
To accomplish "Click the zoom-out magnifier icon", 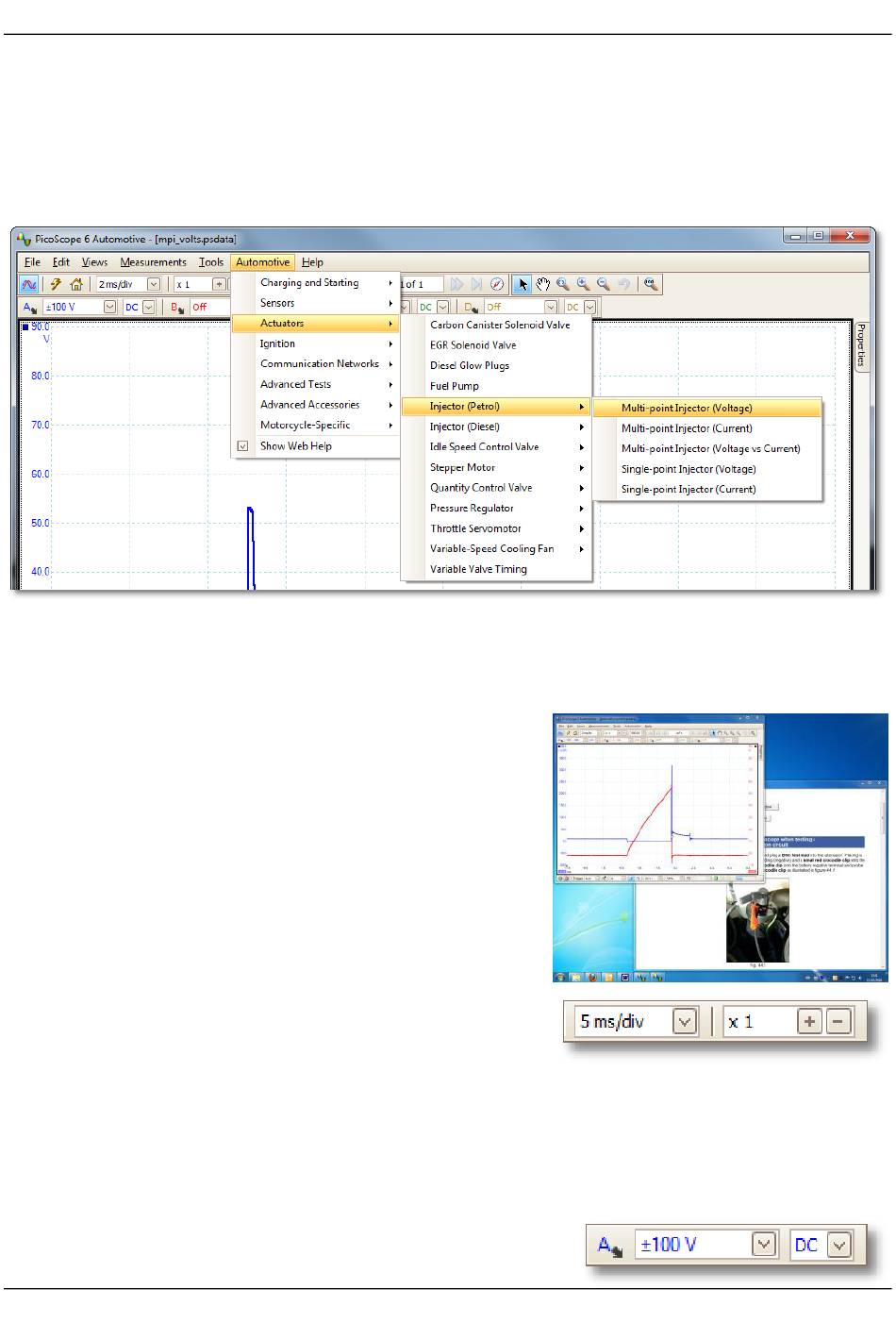I will 603,284.
